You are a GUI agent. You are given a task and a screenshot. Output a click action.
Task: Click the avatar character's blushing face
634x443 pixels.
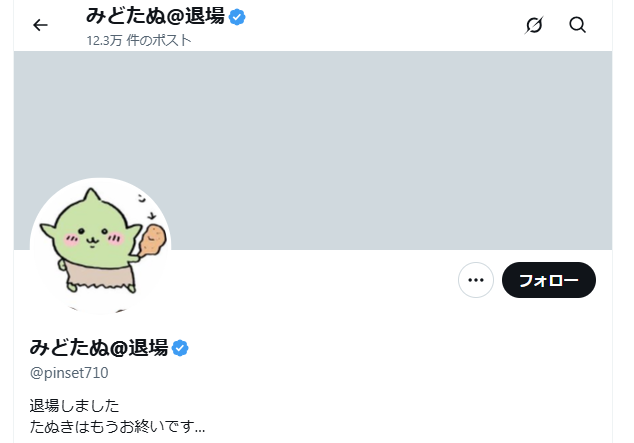[x=92, y=238]
